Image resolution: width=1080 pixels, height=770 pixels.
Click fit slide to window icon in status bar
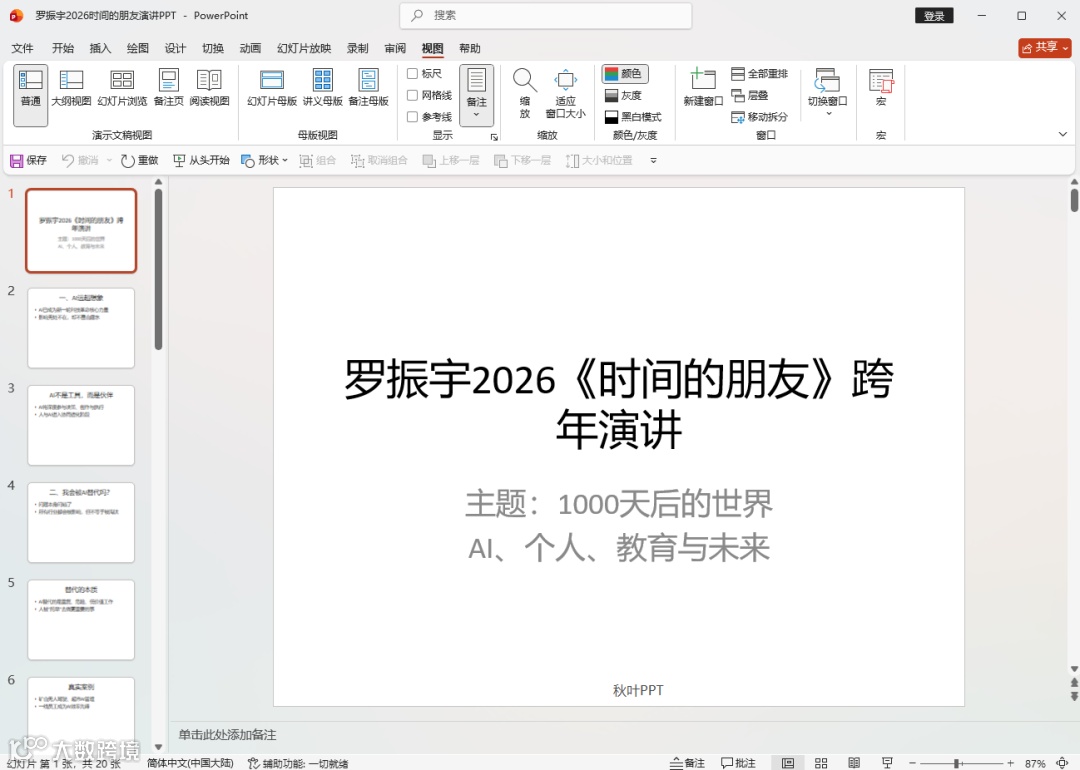(1063, 763)
